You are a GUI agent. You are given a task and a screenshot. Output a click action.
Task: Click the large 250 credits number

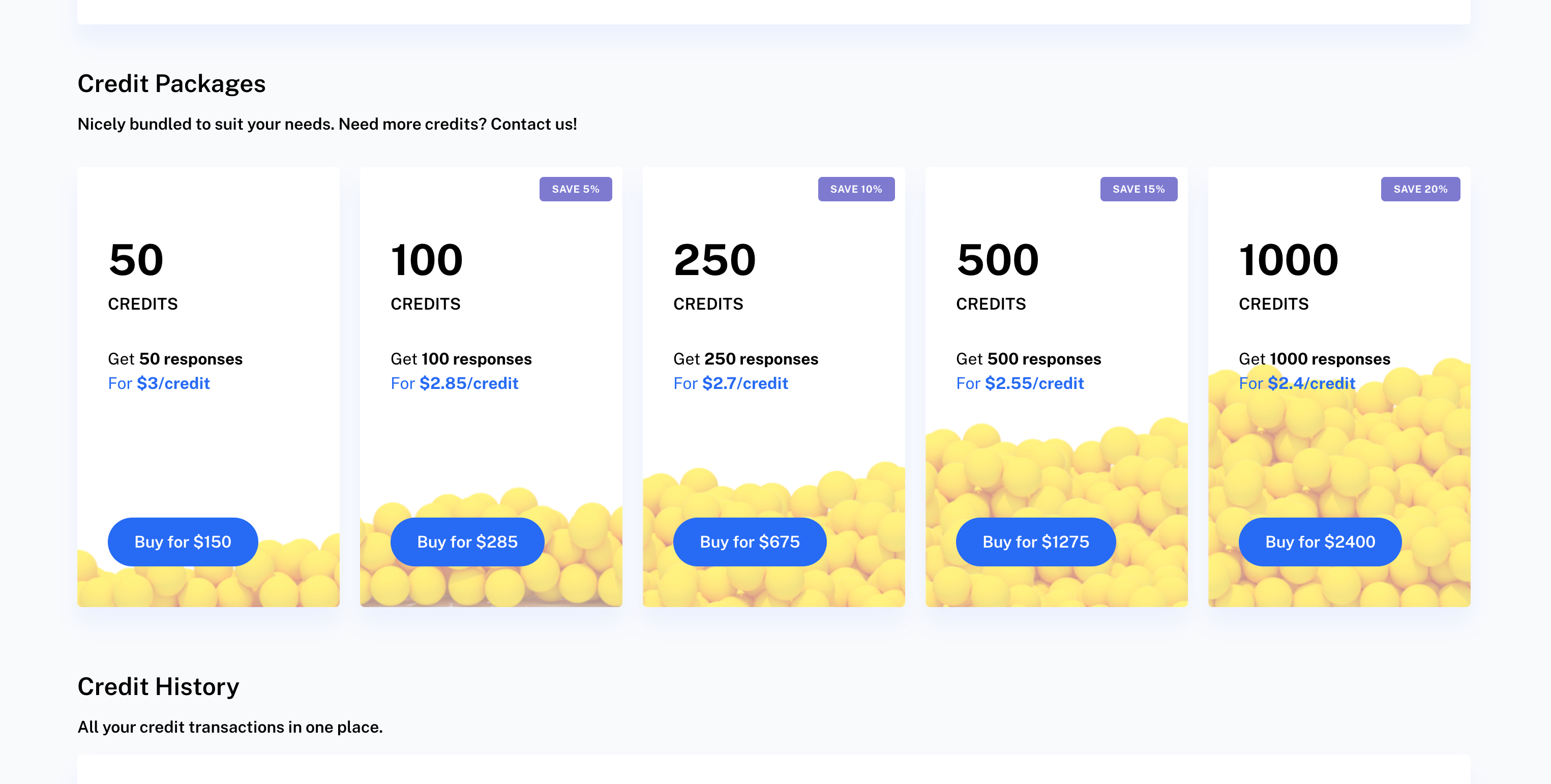(x=714, y=260)
